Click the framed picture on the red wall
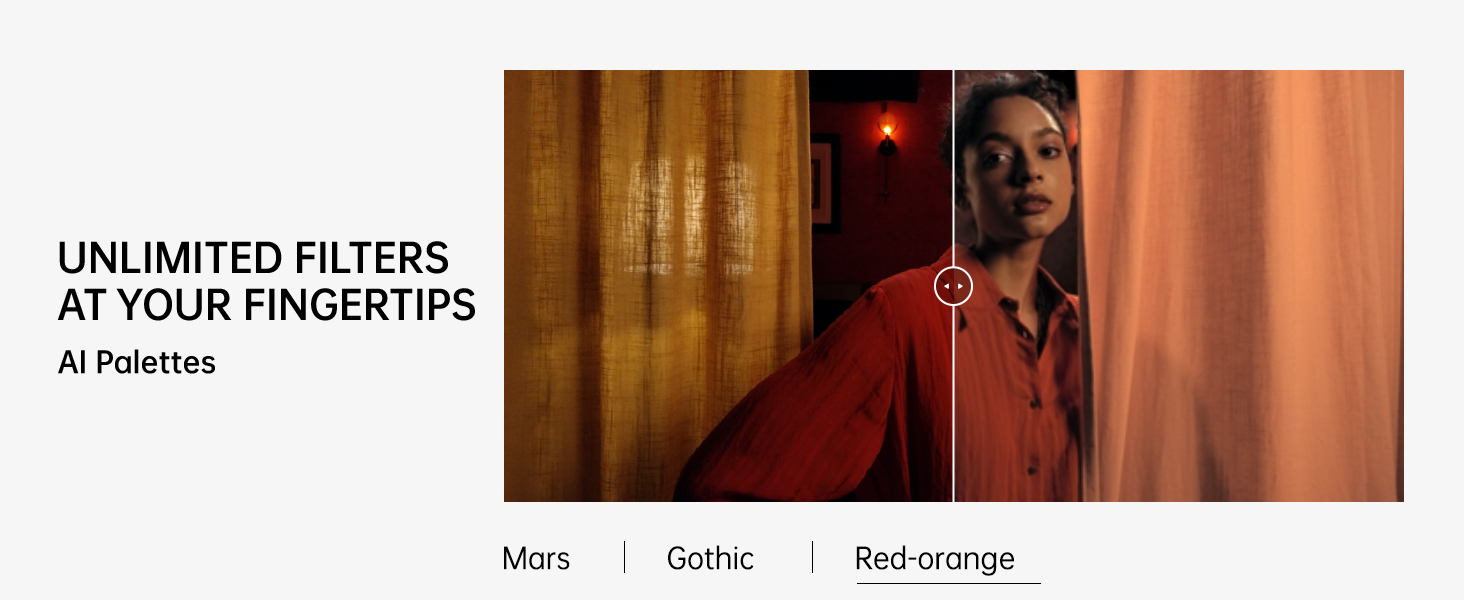The image size is (1464, 600). [x=825, y=184]
